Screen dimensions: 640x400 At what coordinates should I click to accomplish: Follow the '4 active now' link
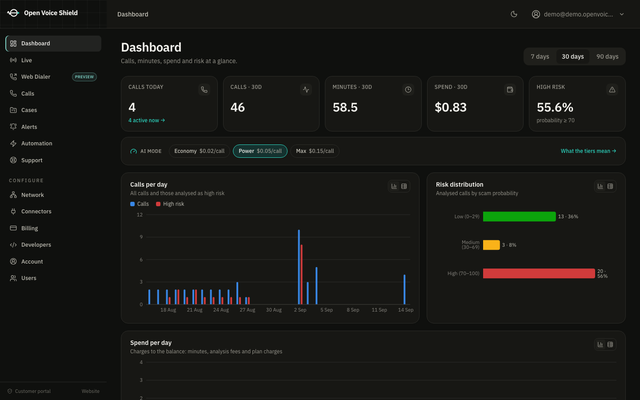click(x=147, y=120)
